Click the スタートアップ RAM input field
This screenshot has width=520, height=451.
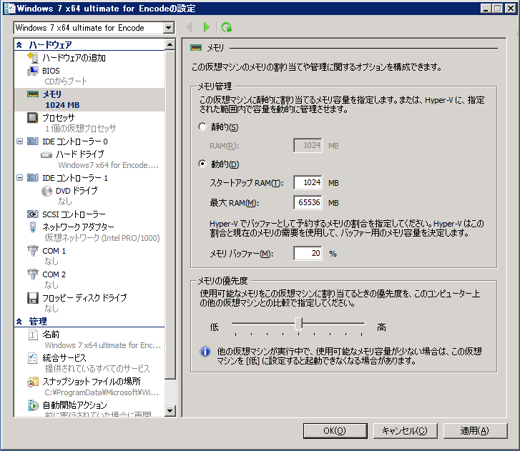pos(308,183)
